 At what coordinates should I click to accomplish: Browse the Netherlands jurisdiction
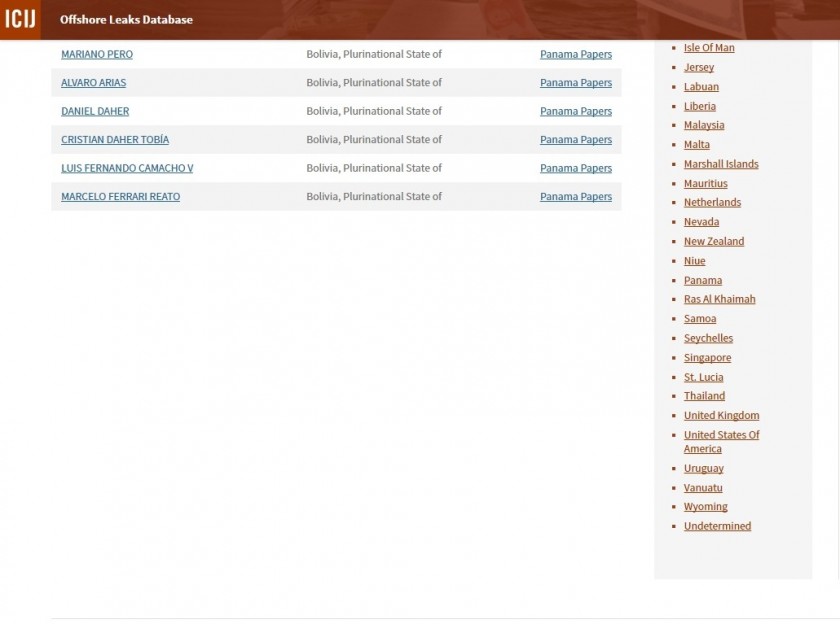coord(712,202)
